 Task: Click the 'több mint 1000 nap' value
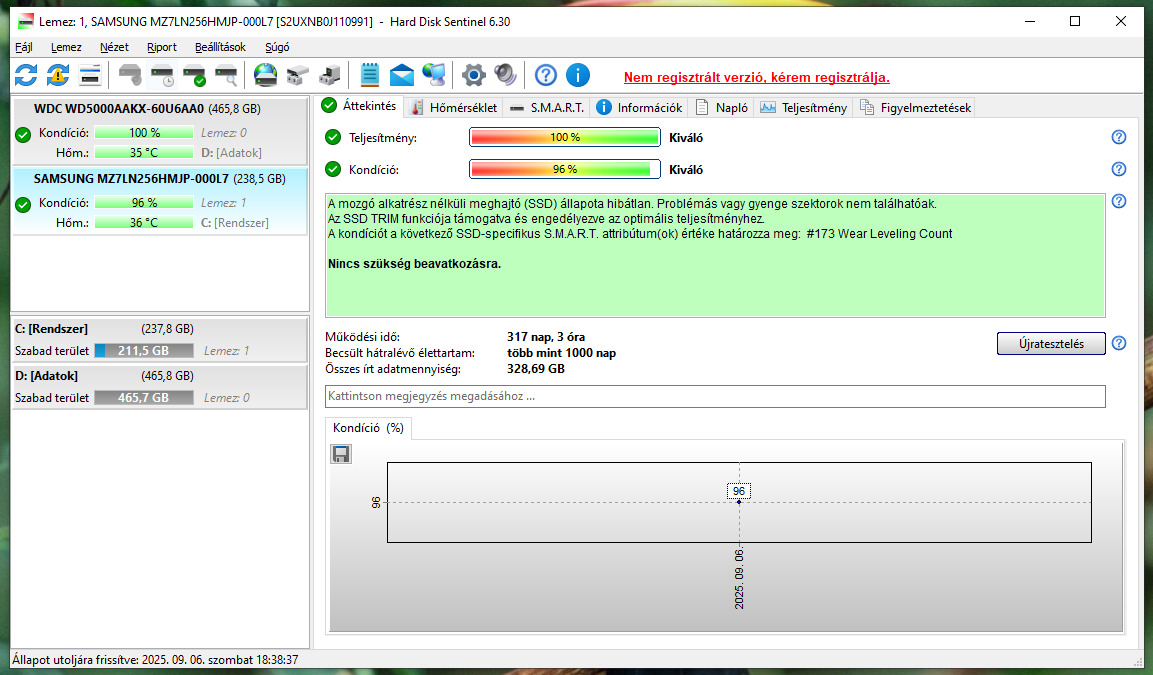(x=561, y=354)
